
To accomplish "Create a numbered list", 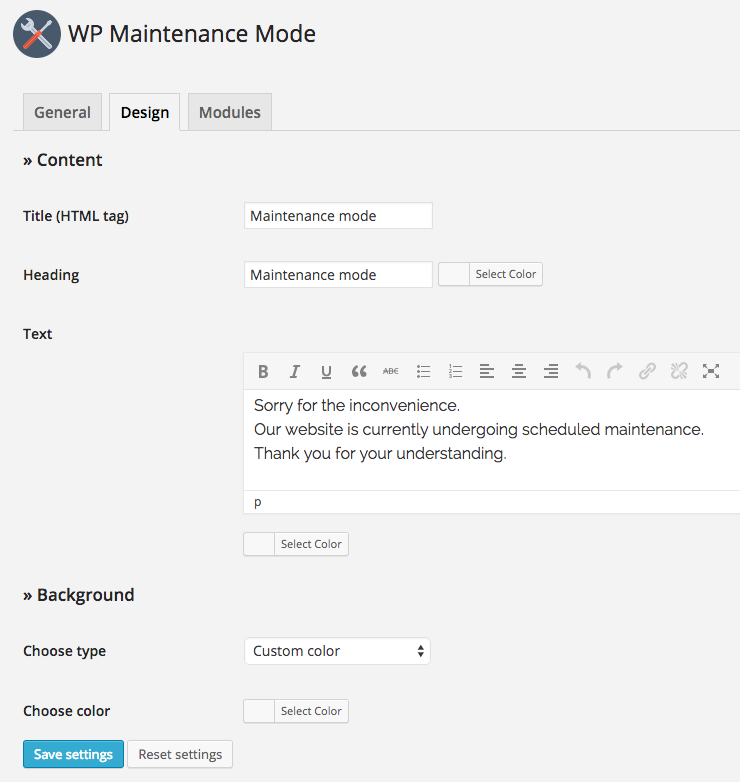I will click(x=455, y=371).
